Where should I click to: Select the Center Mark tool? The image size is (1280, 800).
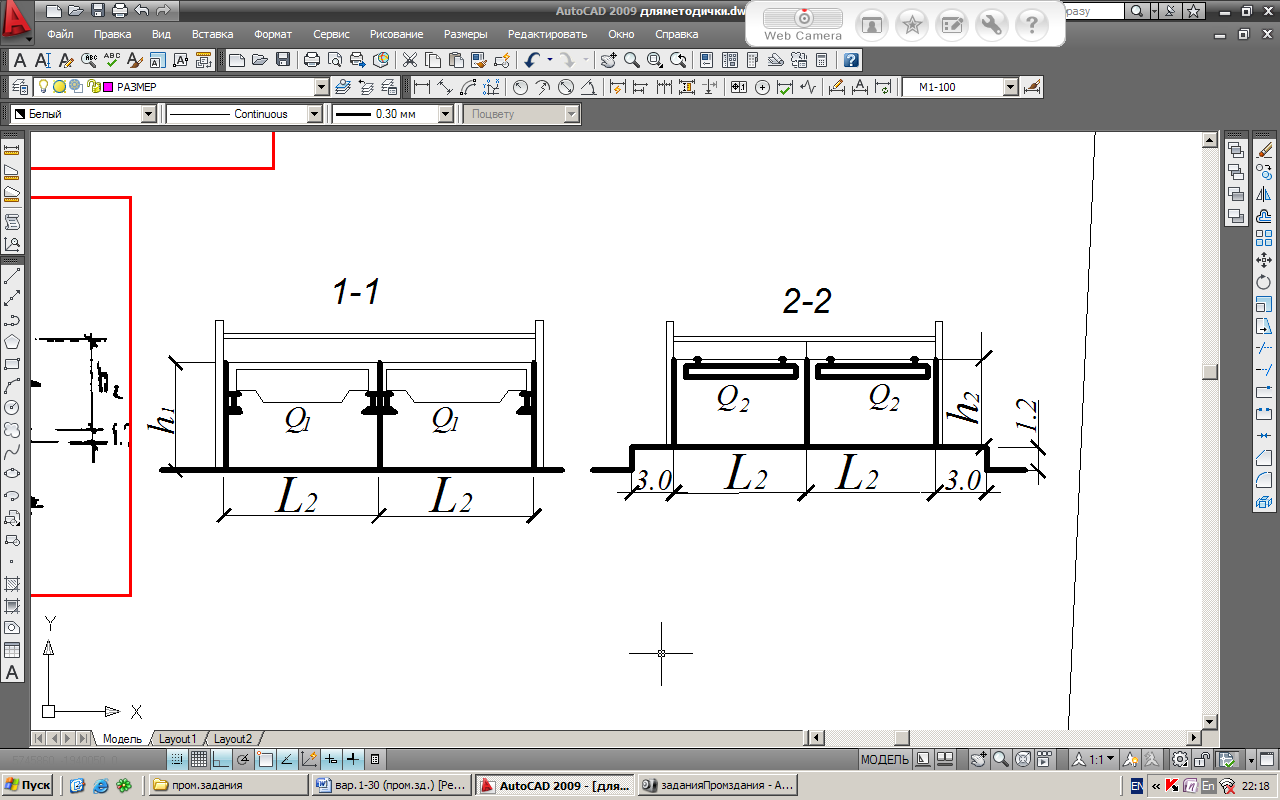click(x=762, y=87)
